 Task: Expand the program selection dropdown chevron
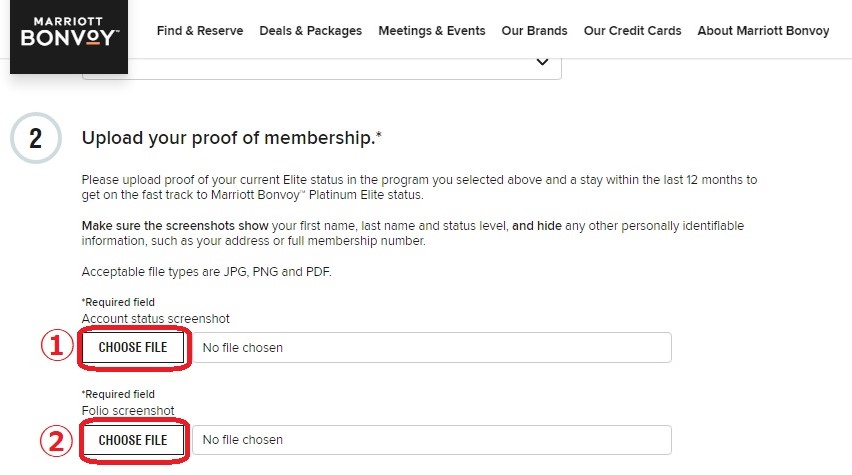tap(542, 62)
